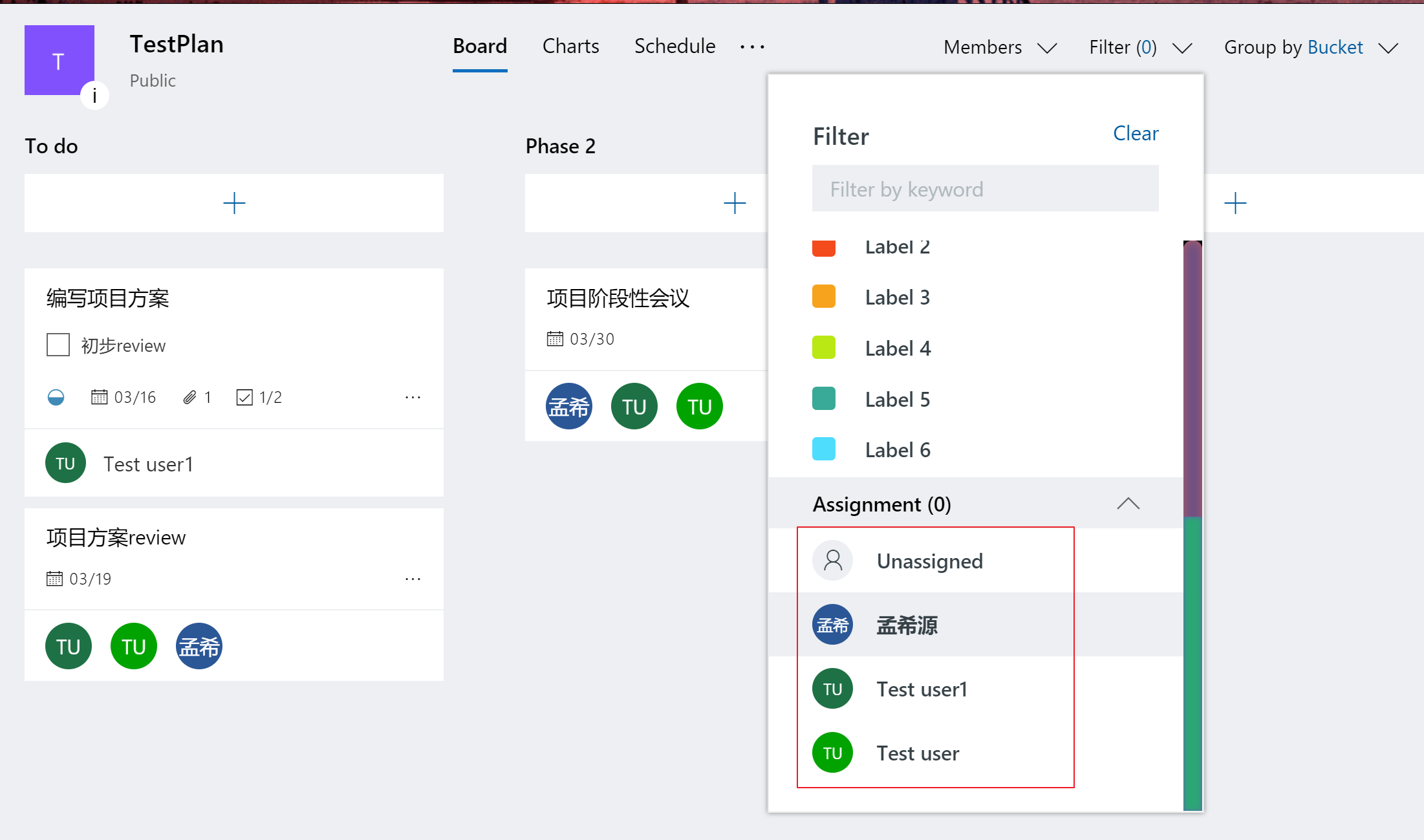Click Clear to reset filters

tap(1135, 133)
